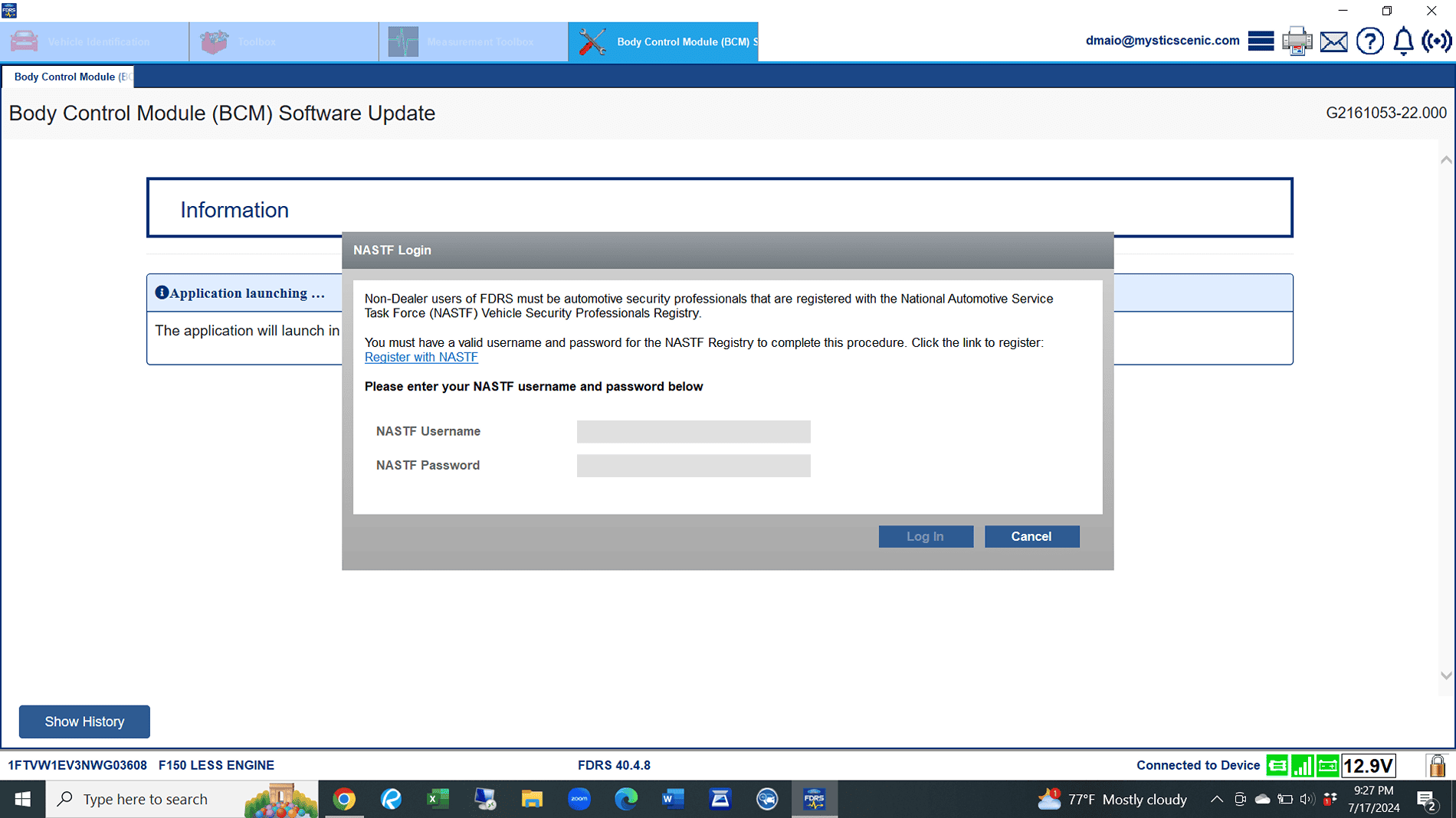Click the battery power tray icon
This screenshot has height=818, width=1456.
point(1285,800)
